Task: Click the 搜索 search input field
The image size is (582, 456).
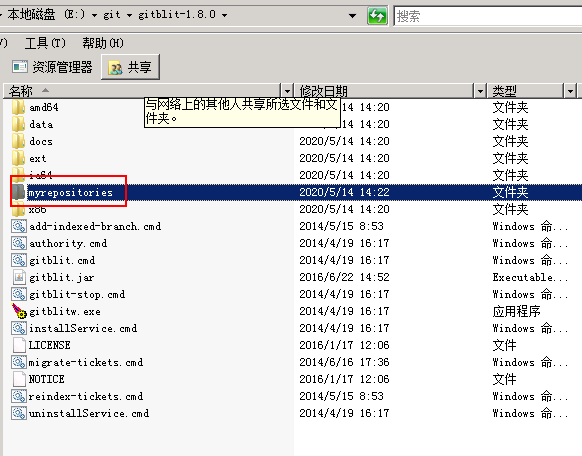Action: tap(488, 16)
